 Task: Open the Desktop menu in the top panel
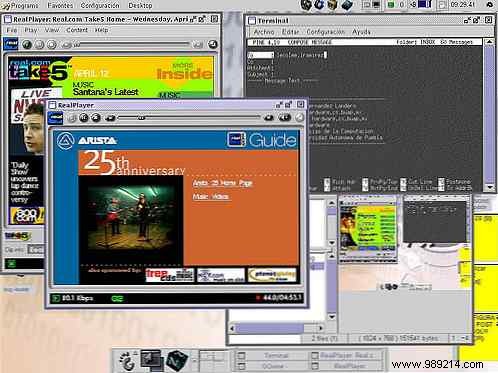coord(140,6)
